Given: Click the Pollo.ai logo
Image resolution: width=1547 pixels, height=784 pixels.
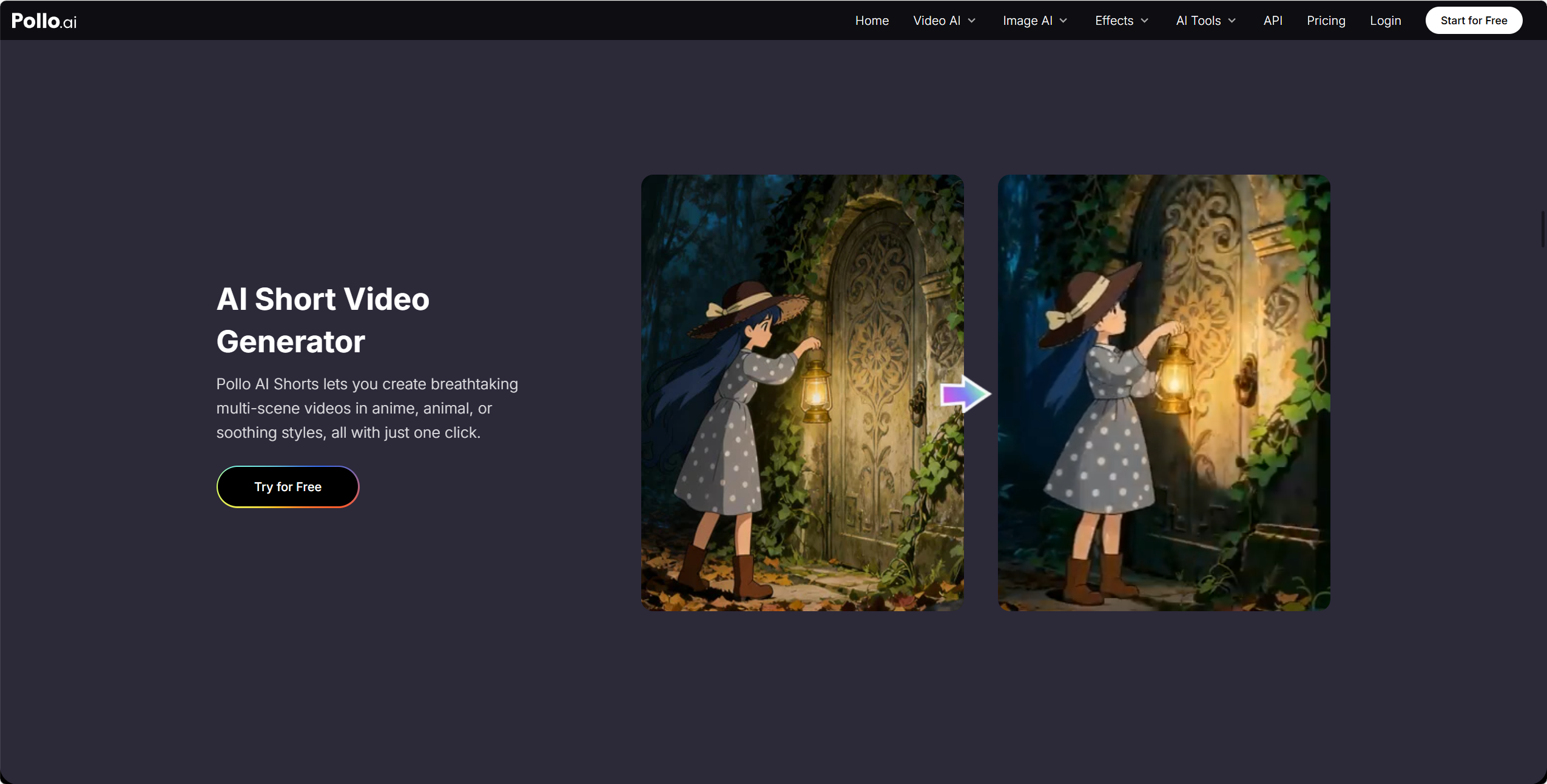Looking at the screenshot, I should 44,21.
